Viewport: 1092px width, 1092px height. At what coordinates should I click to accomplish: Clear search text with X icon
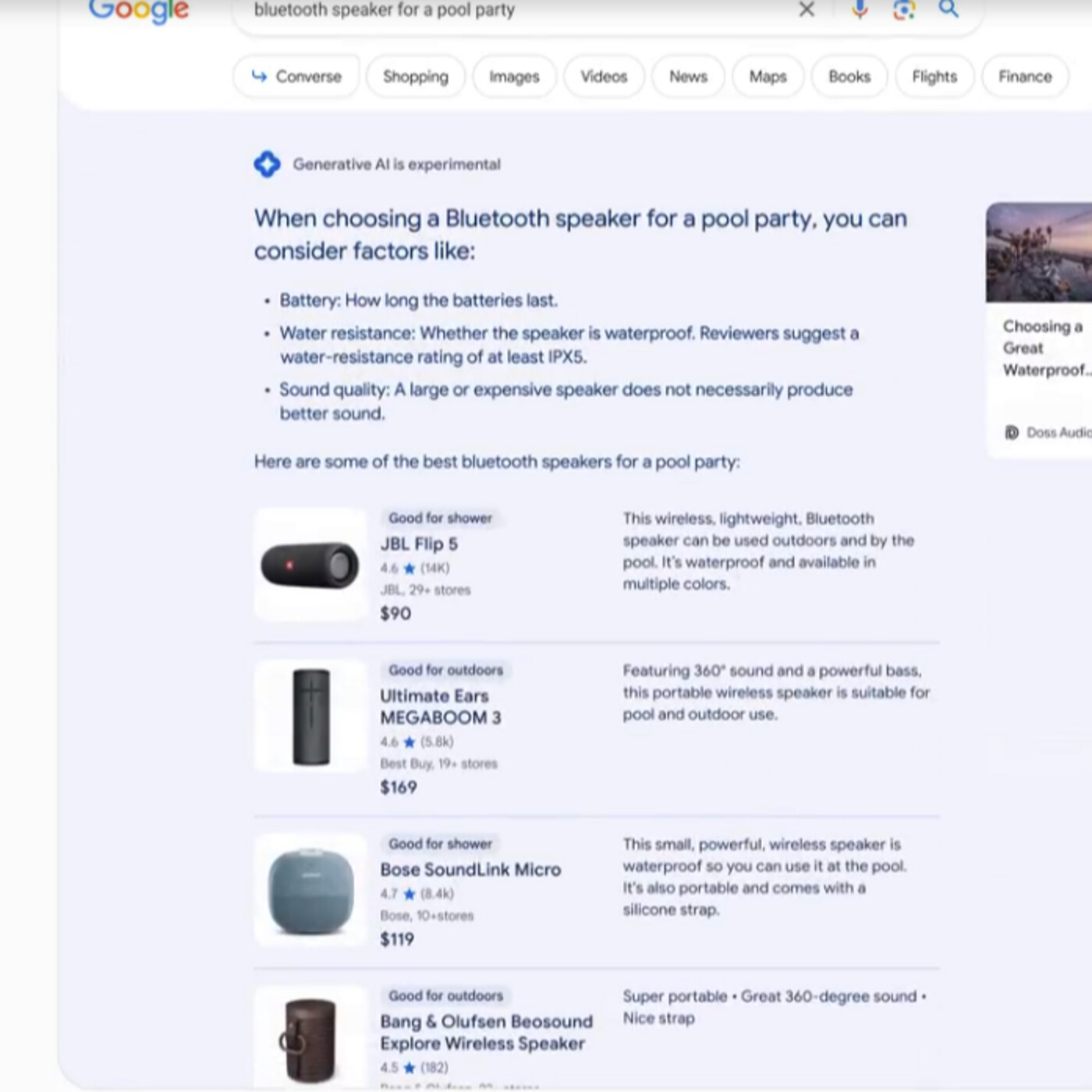coord(807,9)
